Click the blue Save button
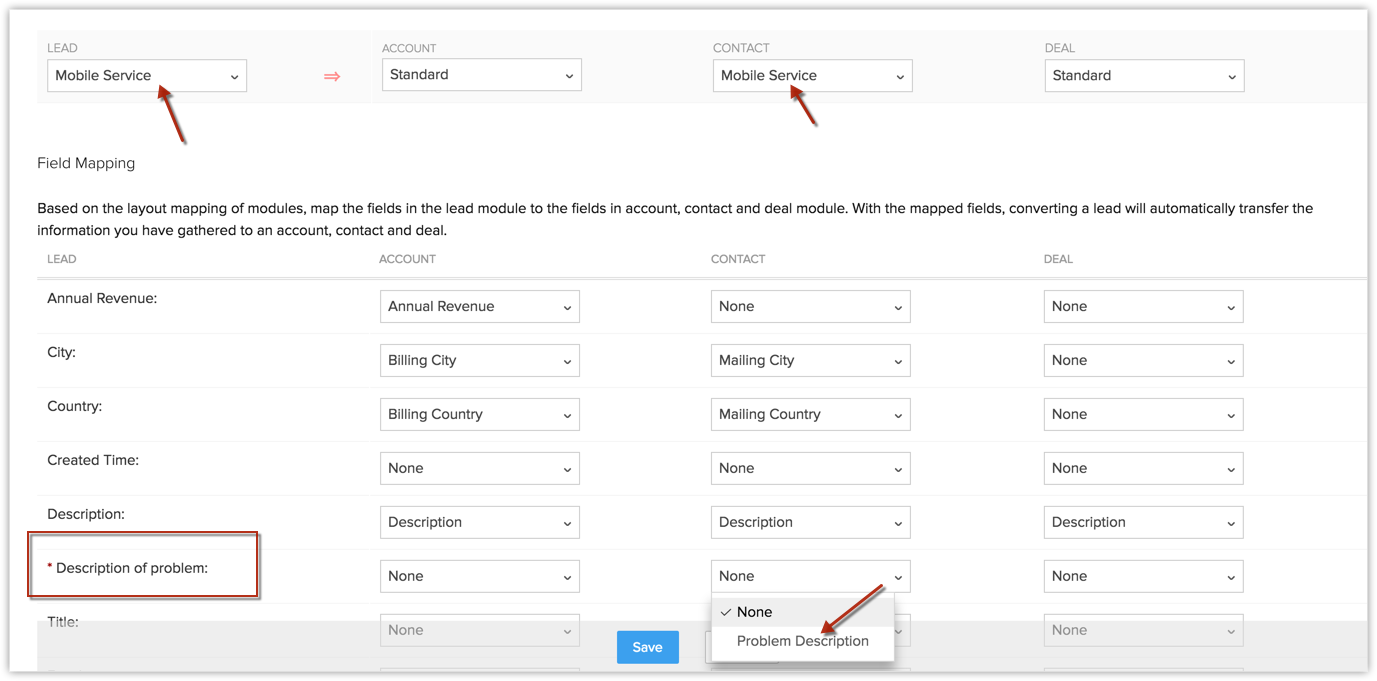 (x=647, y=647)
